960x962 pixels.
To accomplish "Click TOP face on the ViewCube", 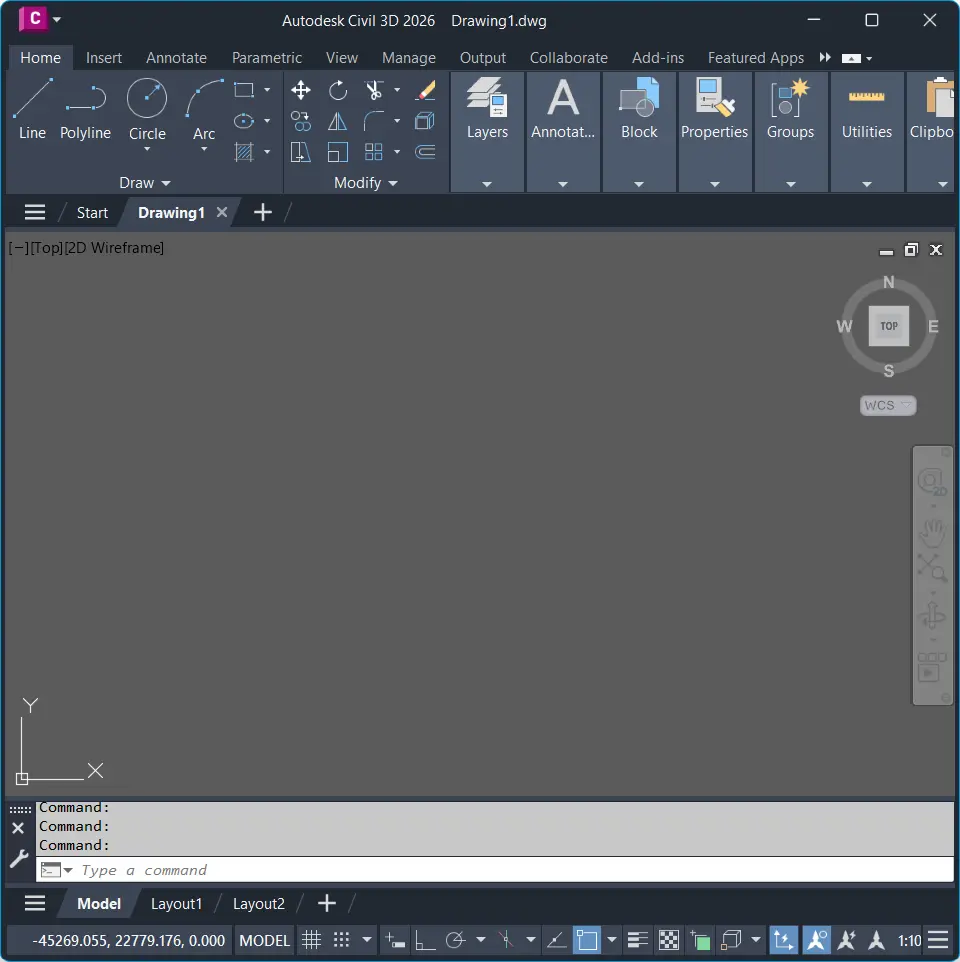I will click(x=888, y=326).
